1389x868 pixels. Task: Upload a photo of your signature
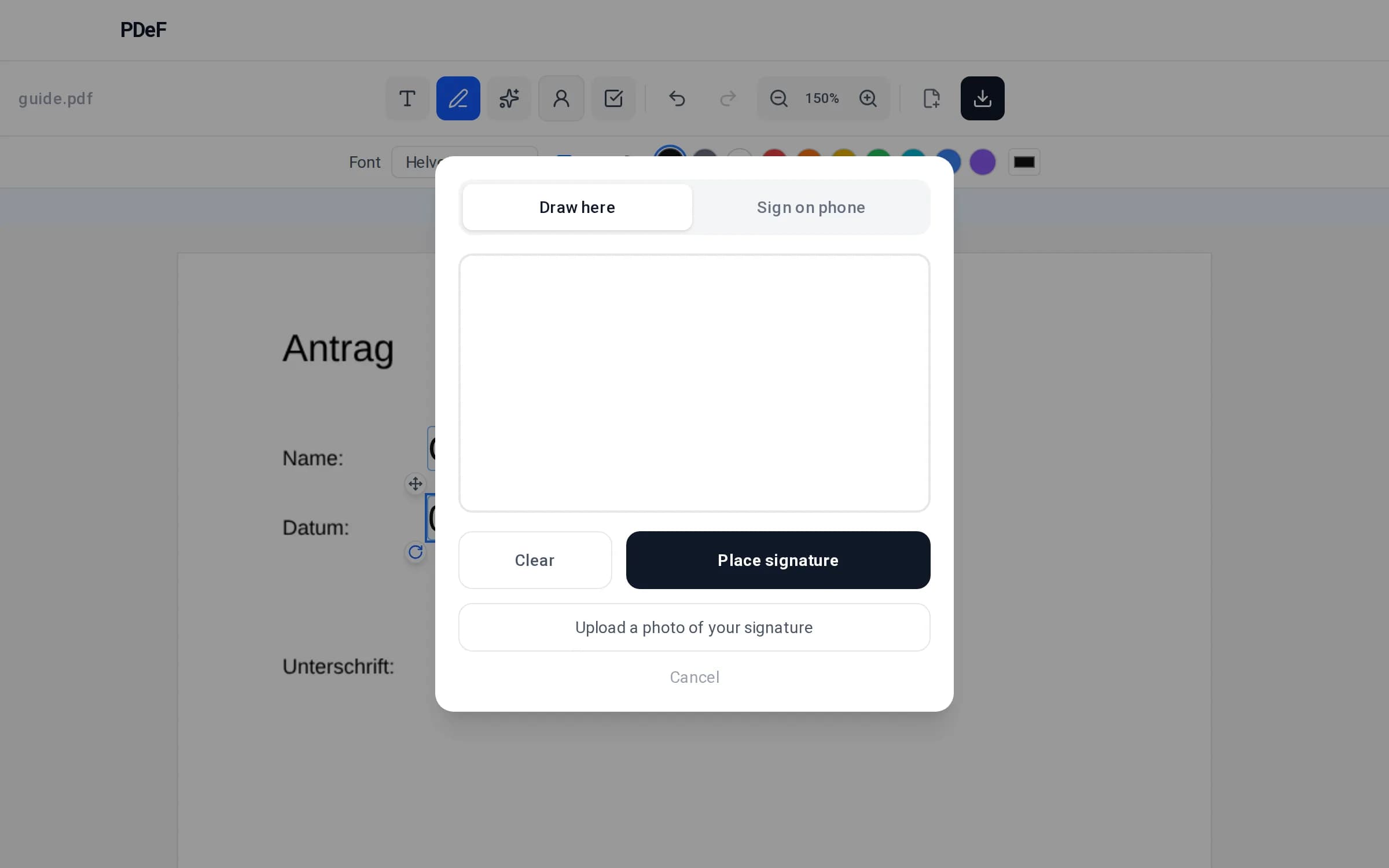pyautogui.click(x=694, y=627)
